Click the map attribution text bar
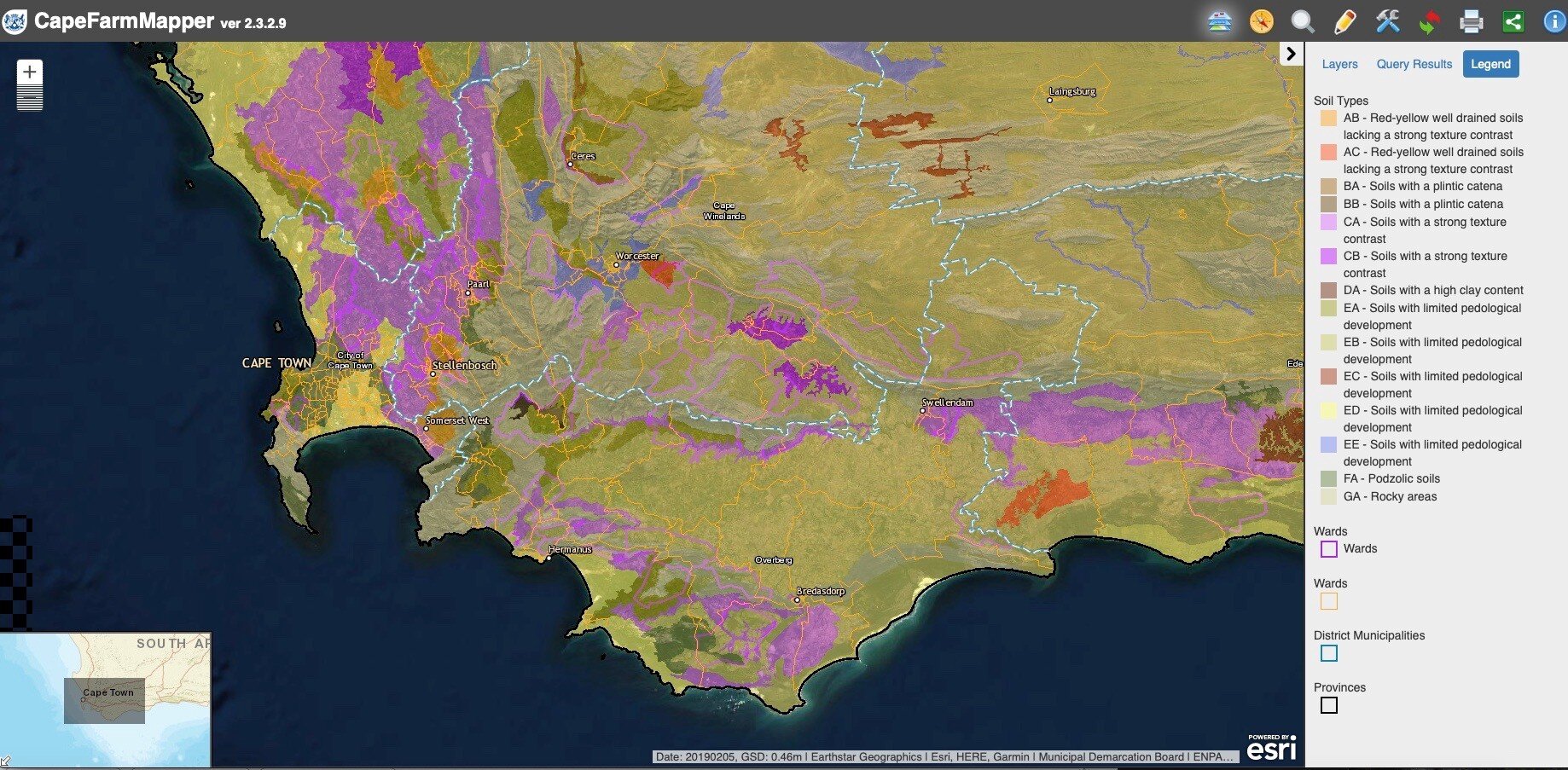 (x=944, y=756)
